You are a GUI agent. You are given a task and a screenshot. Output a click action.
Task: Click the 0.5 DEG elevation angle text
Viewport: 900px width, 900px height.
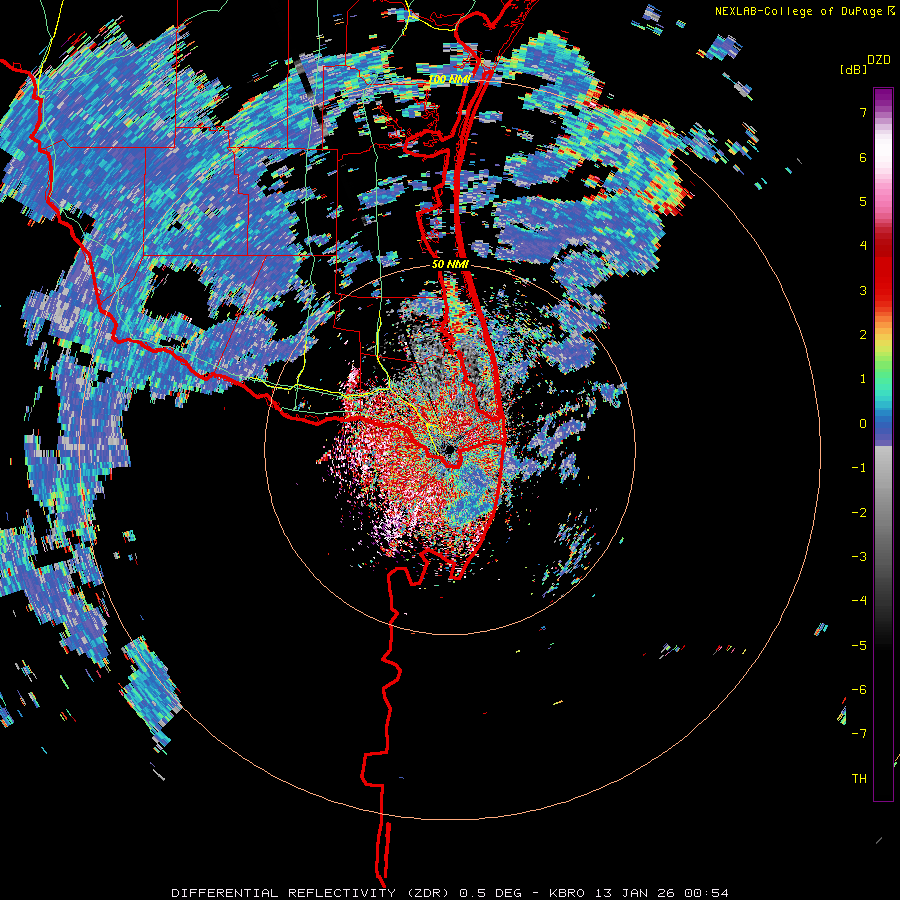pyautogui.click(x=491, y=893)
